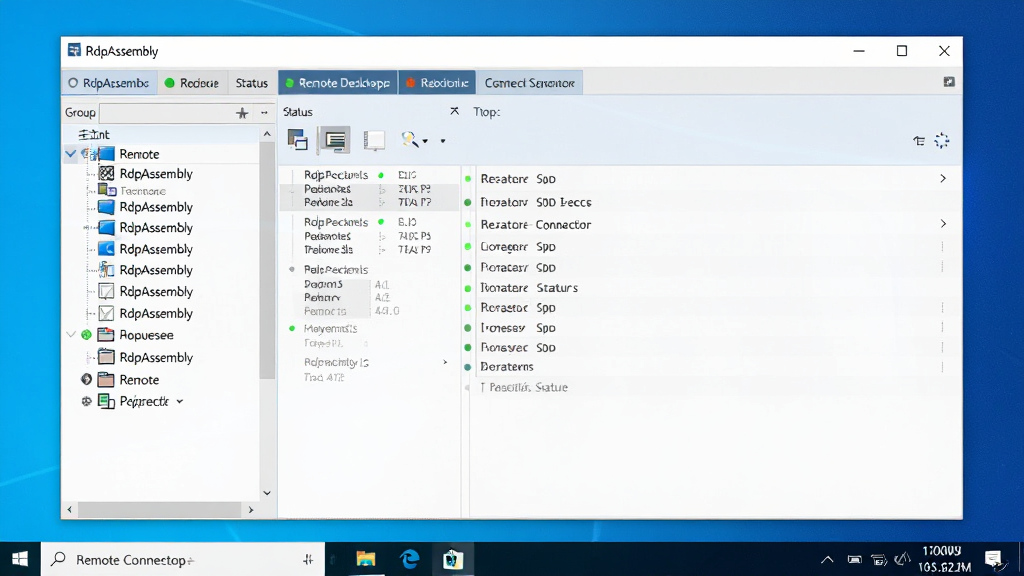The image size is (1024, 576).
Task: Click the indent list icon left of dotted circle
Action: pyautogui.click(x=919, y=140)
